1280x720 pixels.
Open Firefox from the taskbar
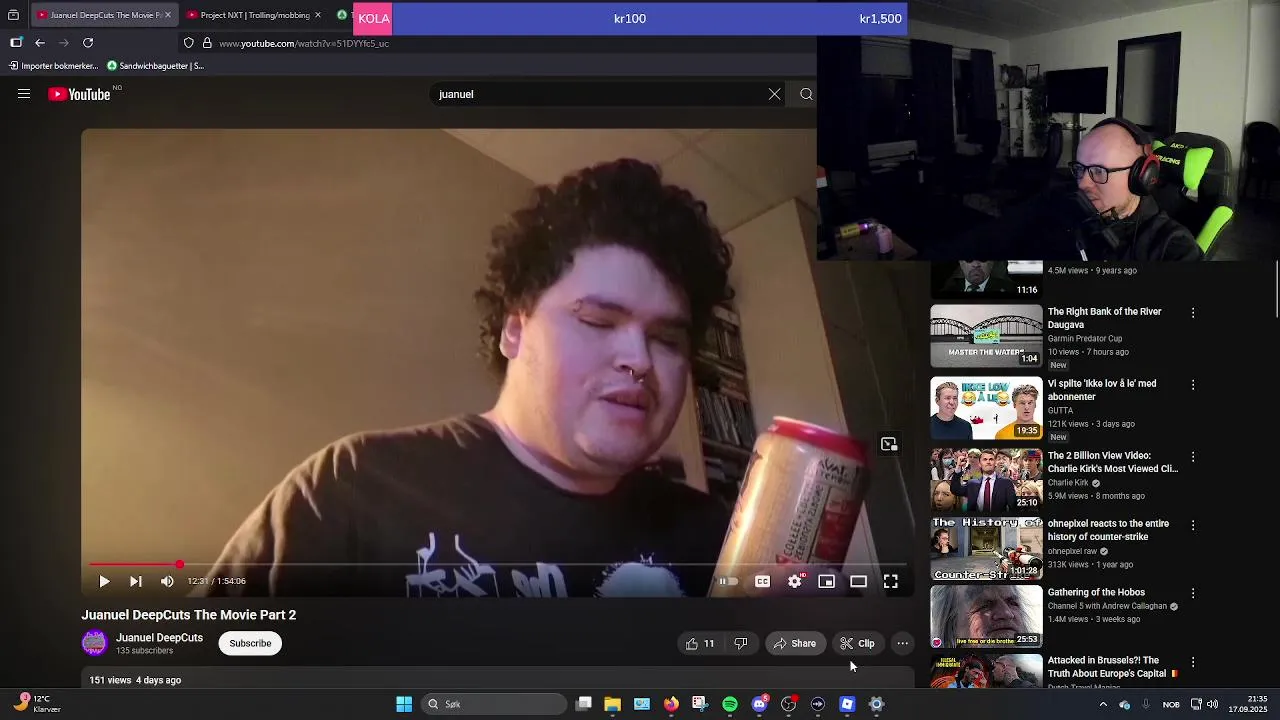(x=671, y=704)
